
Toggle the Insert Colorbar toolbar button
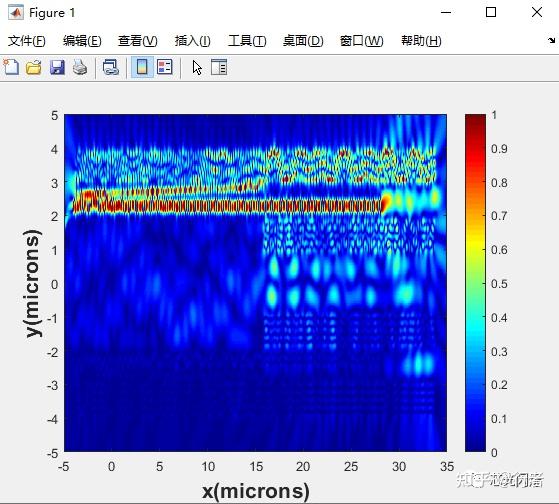point(142,67)
